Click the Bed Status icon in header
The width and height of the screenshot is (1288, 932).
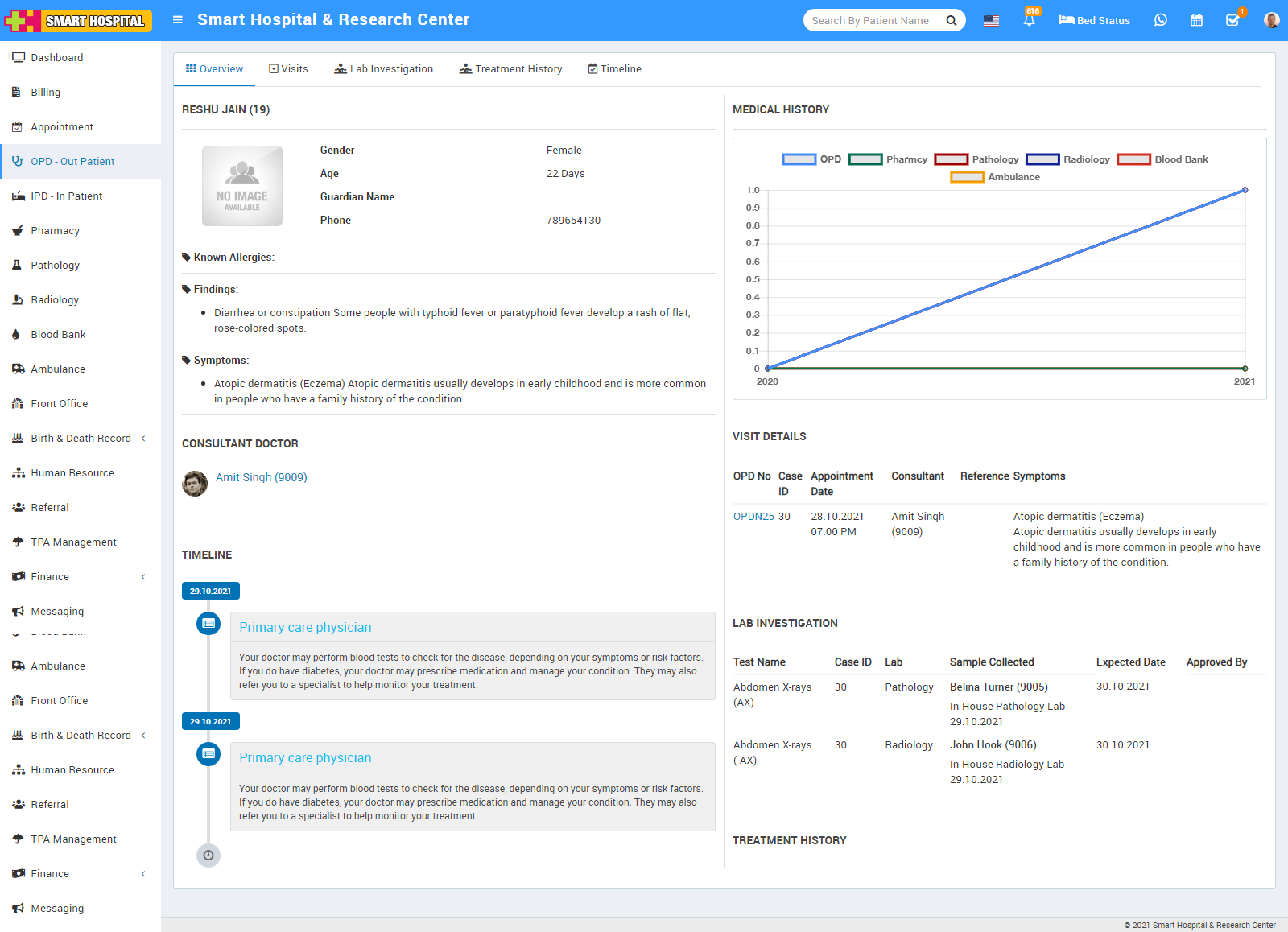[x=1094, y=20]
